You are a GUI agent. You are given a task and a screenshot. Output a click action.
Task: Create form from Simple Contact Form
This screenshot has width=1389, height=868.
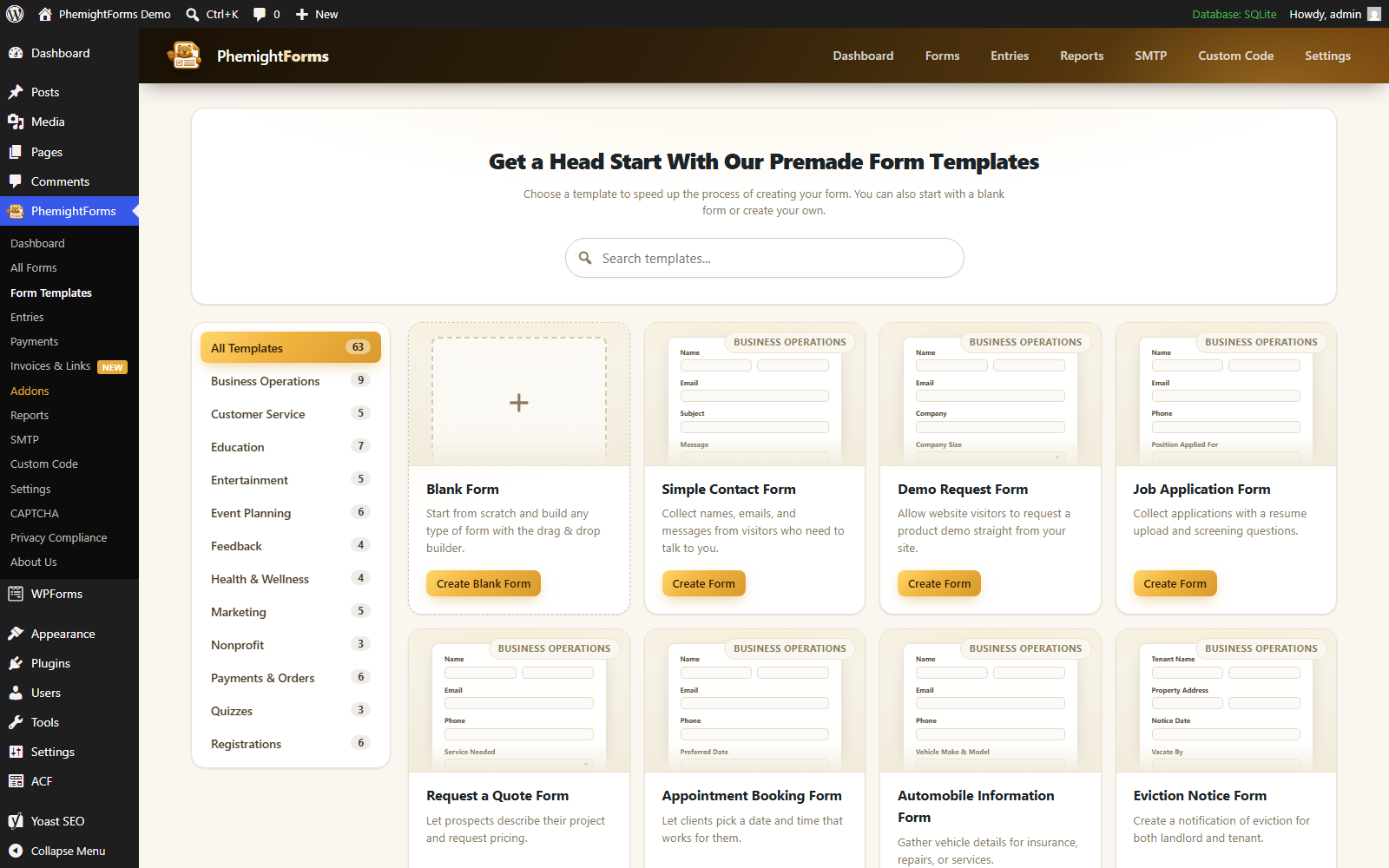pos(703,583)
